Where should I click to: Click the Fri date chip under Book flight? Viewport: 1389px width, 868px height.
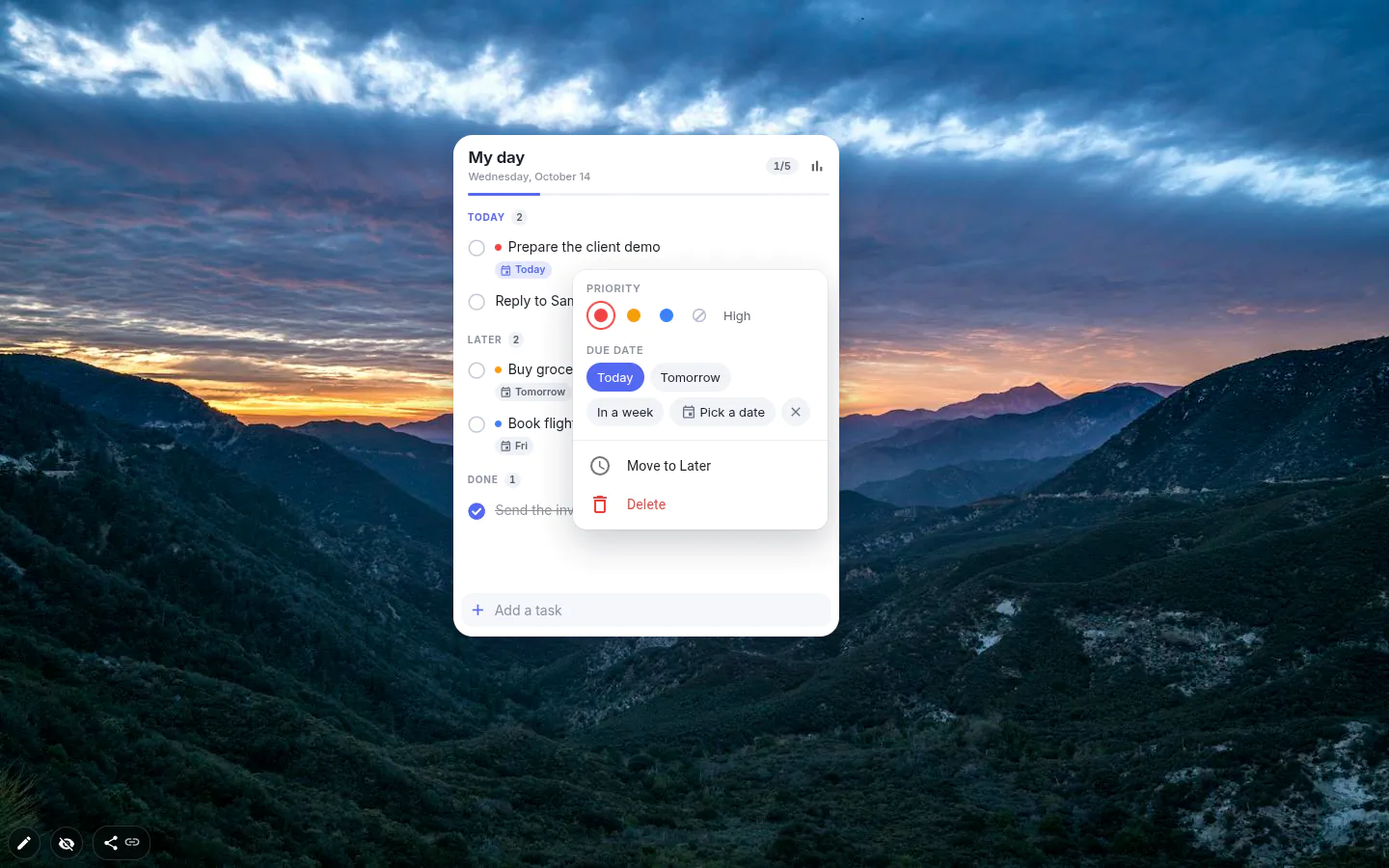click(514, 447)
